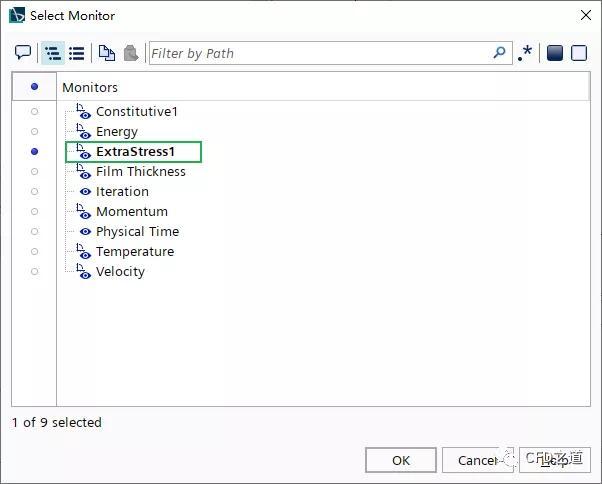The height and width of the screenshot is (484, 602).
Task: Switch to hierarchical tree view icon
Action: pos(53,53)
